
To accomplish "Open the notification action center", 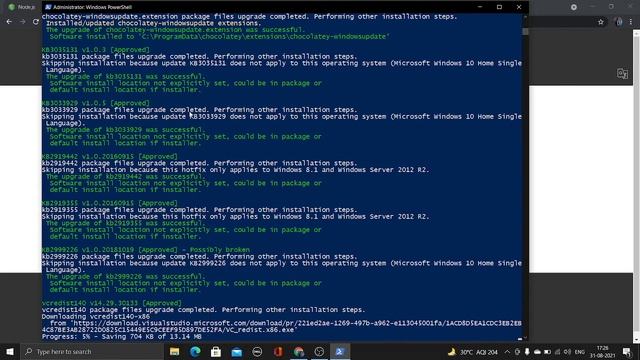I will (627, 352).
